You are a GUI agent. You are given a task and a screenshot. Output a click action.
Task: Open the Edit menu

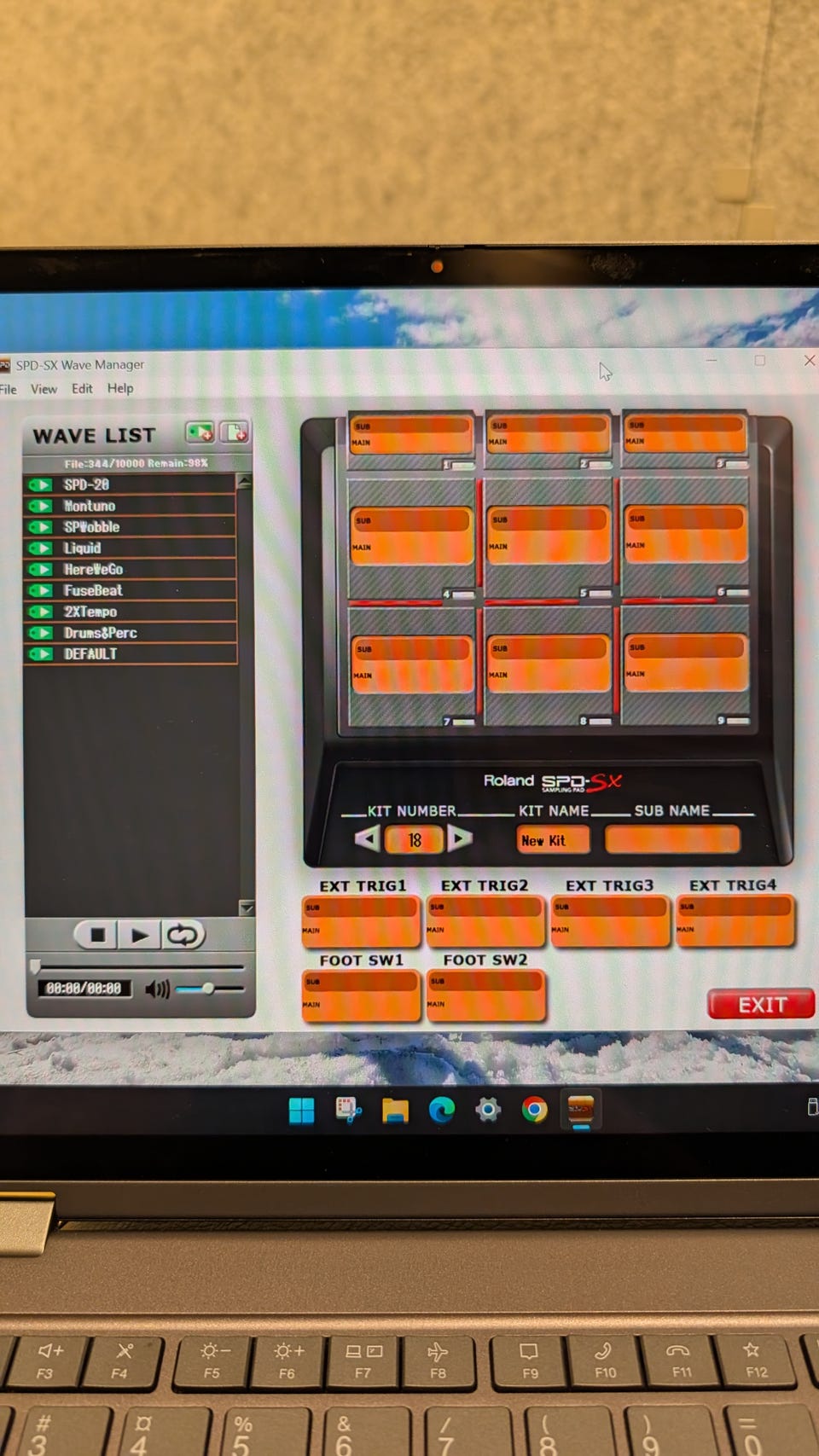click(x=82, y=388)
